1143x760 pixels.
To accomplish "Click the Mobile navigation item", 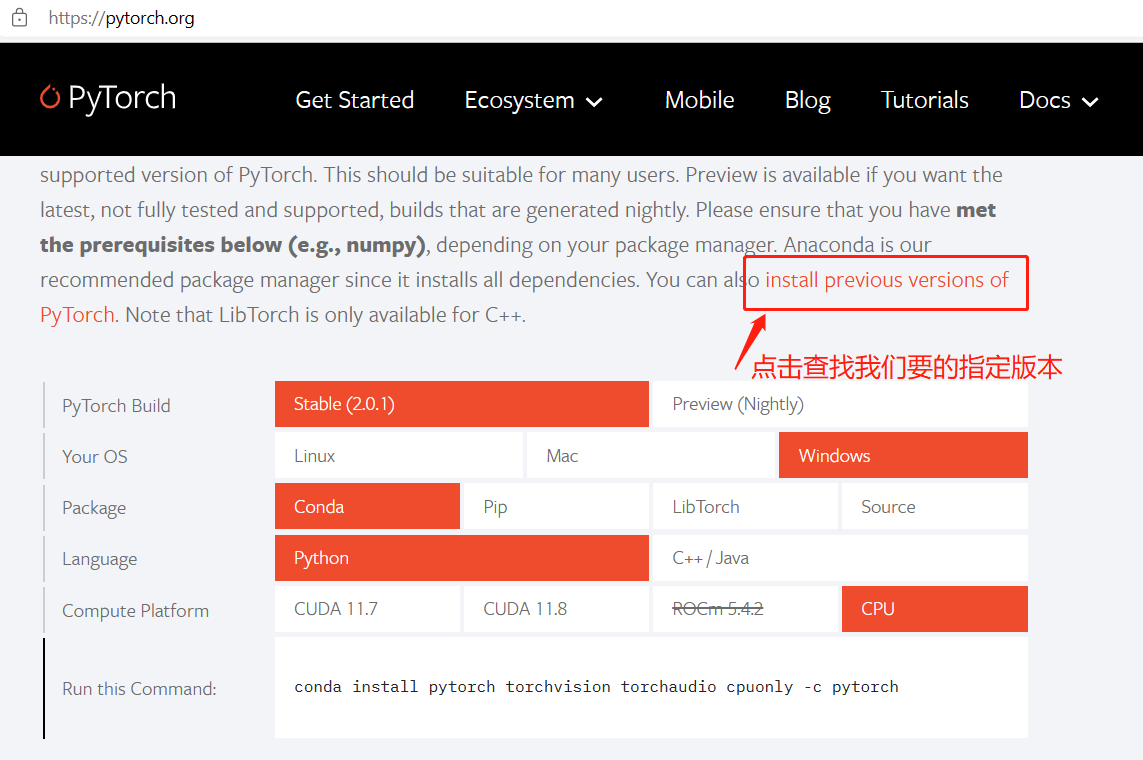I will click(699, 100).
